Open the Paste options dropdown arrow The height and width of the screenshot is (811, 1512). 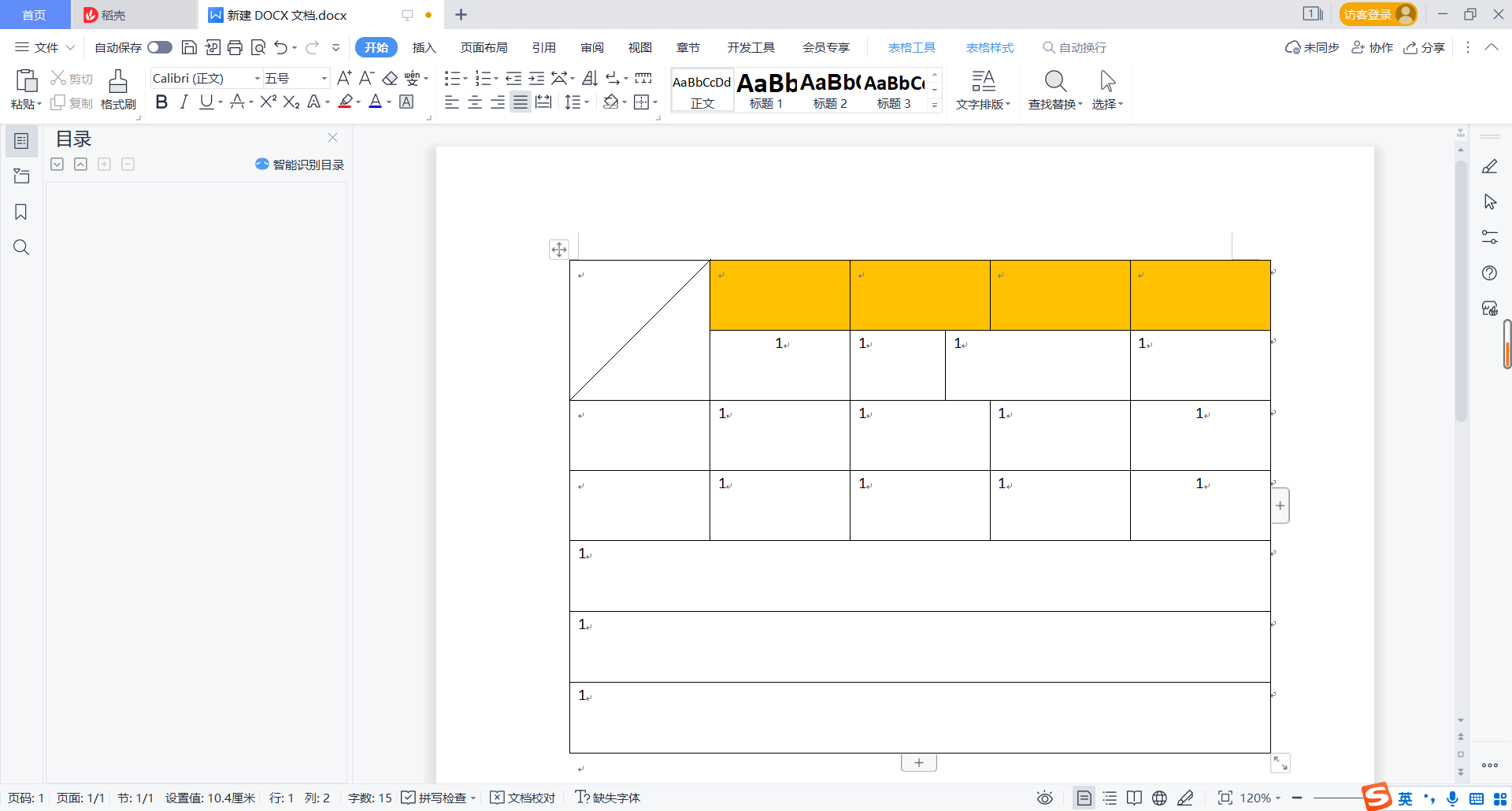click(39, 104)
